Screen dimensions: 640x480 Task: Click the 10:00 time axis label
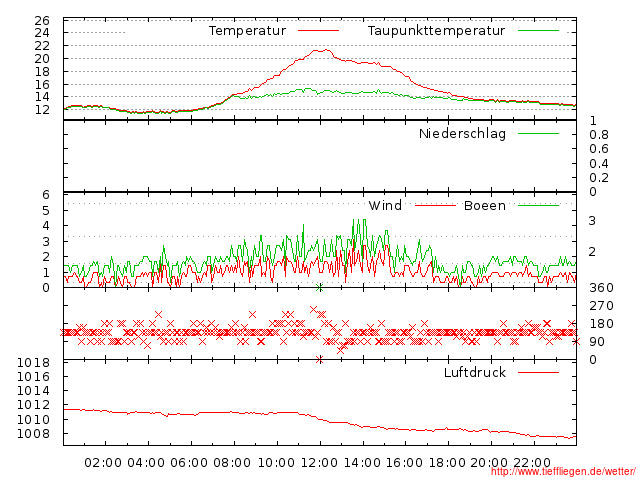coord(277,463)
